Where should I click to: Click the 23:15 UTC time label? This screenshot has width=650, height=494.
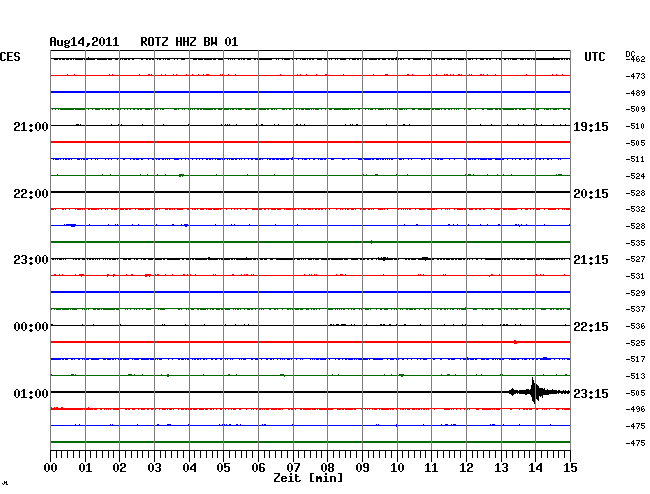point(591,393)
